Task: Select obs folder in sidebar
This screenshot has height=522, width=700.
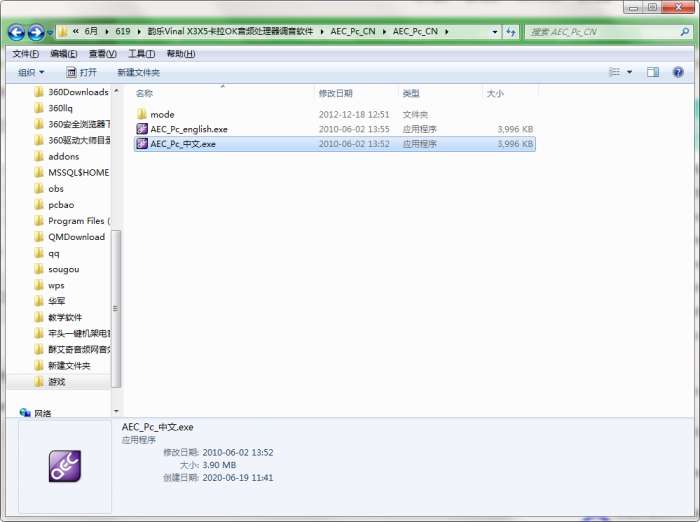Action: [x=49, y=188]
